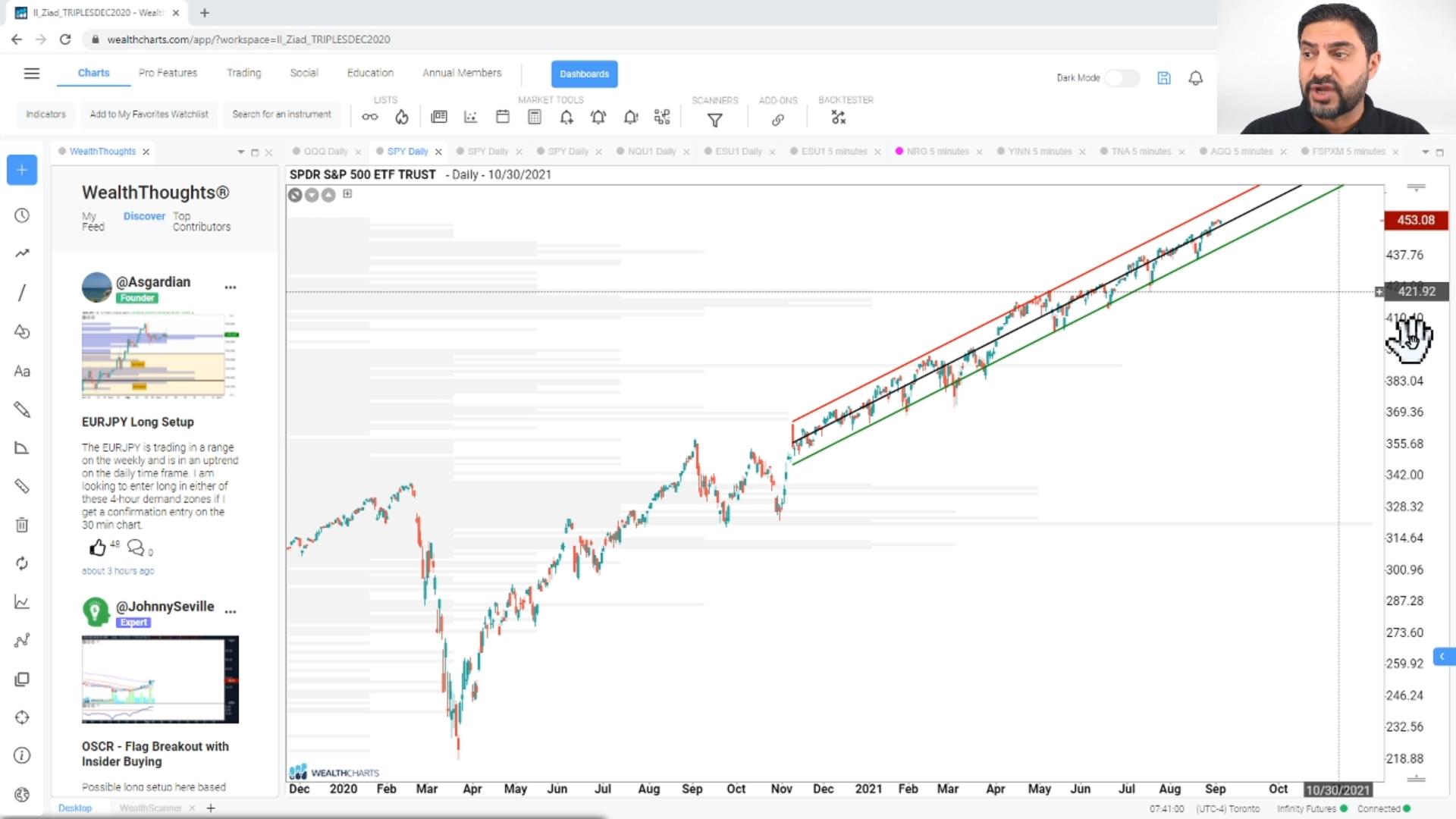Open the scanner funnel filter icon
The height and width of the screenshot is (819, 1456).
[x=714, y=120]
